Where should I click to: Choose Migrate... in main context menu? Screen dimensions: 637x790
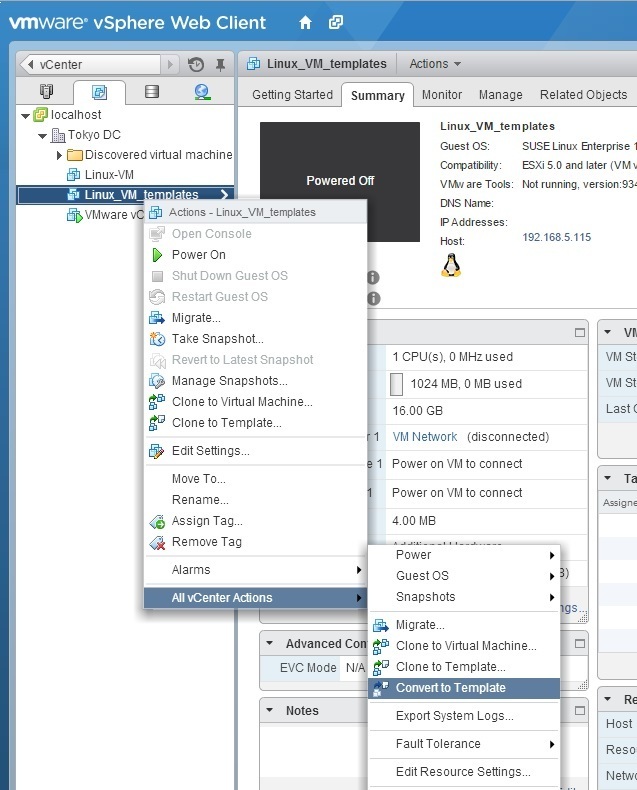(256, 318)
